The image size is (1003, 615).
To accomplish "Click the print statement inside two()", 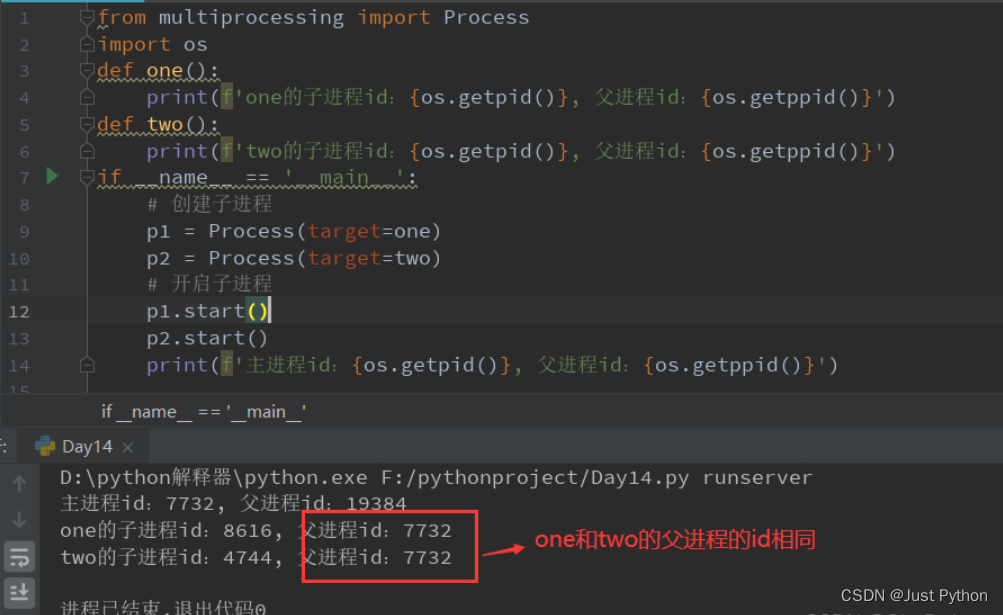I will pos(521,151).
